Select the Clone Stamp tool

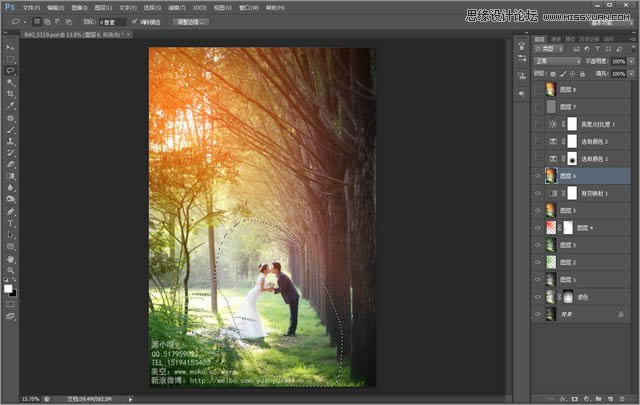[11, 142]
